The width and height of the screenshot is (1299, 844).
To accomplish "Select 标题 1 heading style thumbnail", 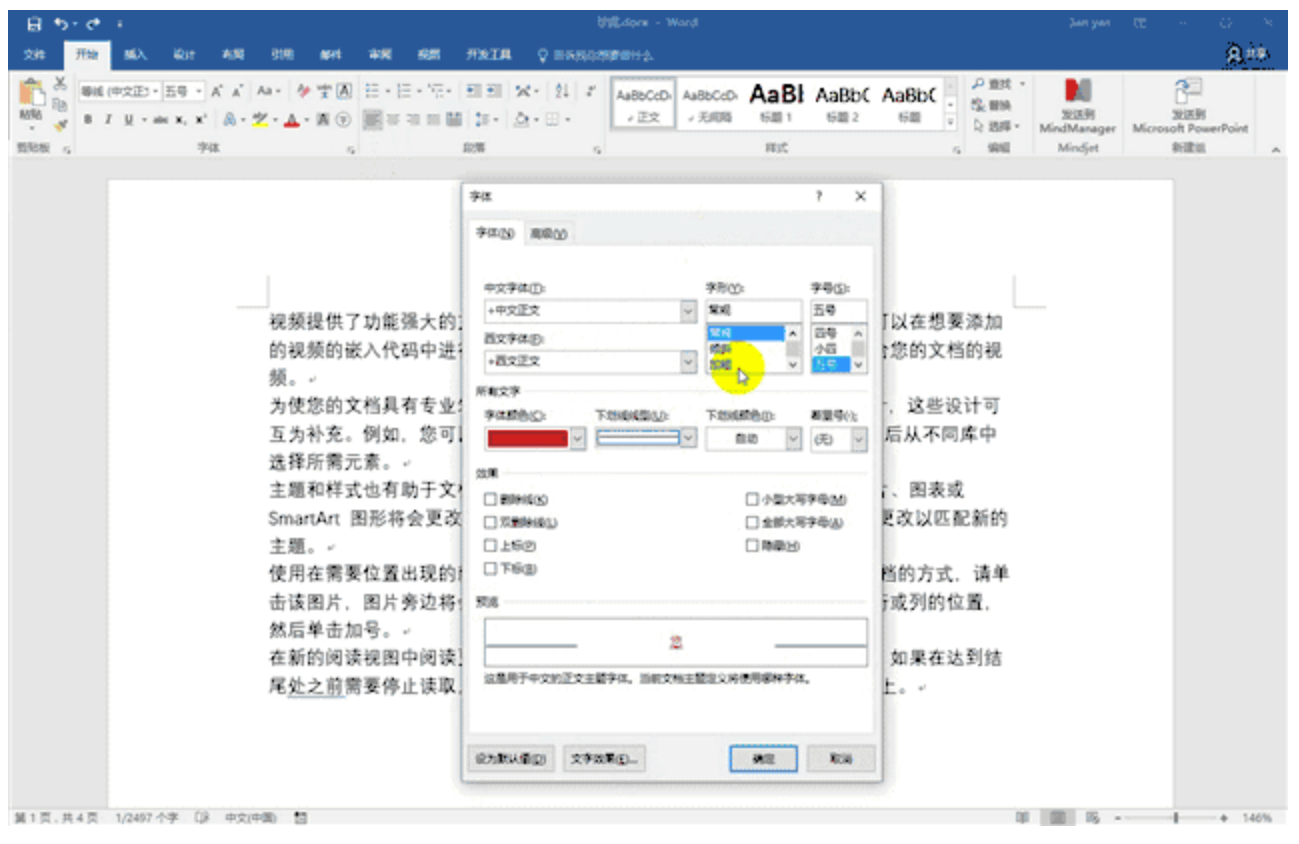I will (x=776, y=103).
